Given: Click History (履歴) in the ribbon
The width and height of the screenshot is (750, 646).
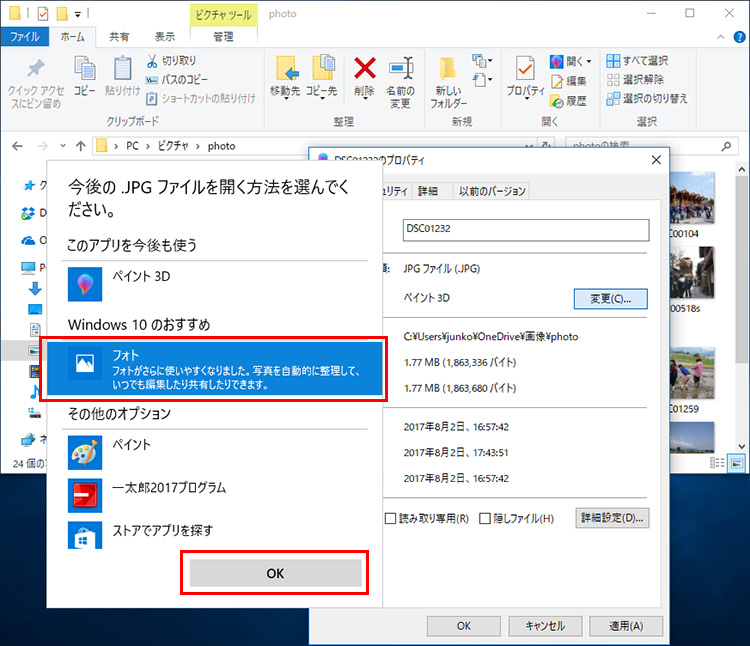Looking at the screenshot, I should (568, 101).
